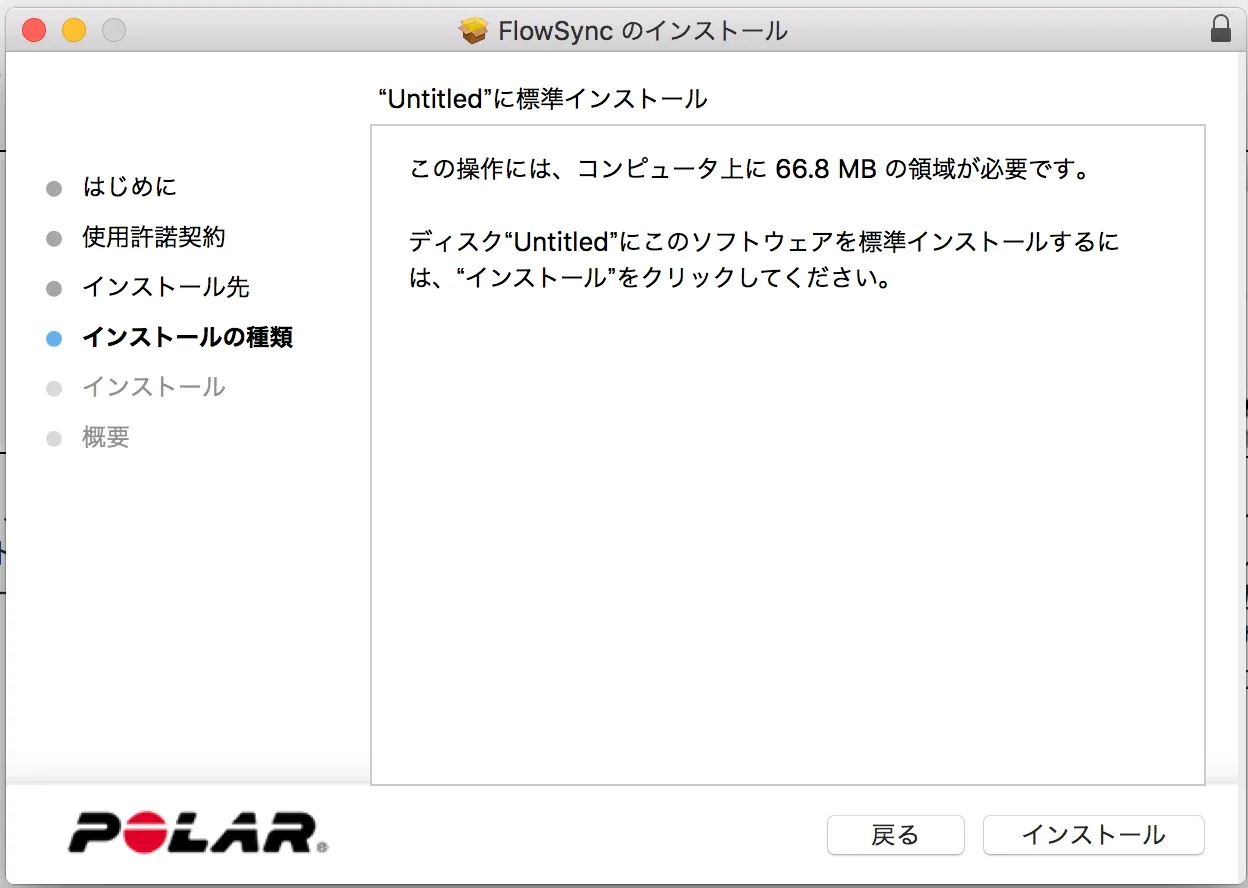Screen dimensions: 1248x888
Task: Click the lock icon in title bar
Action: (1220, 30)
